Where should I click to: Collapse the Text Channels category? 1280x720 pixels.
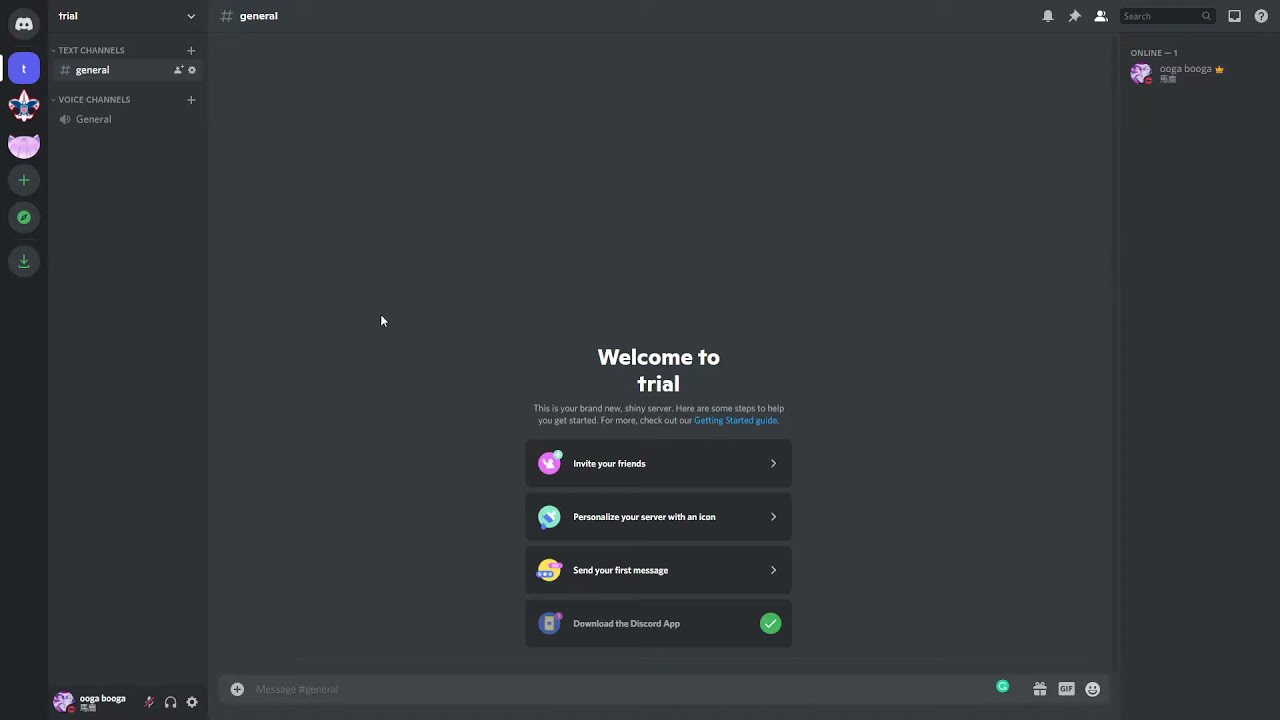[x=89, y=50]
